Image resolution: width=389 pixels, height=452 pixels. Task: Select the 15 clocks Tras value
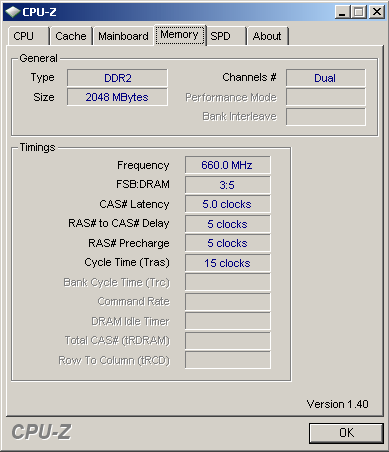228,263
